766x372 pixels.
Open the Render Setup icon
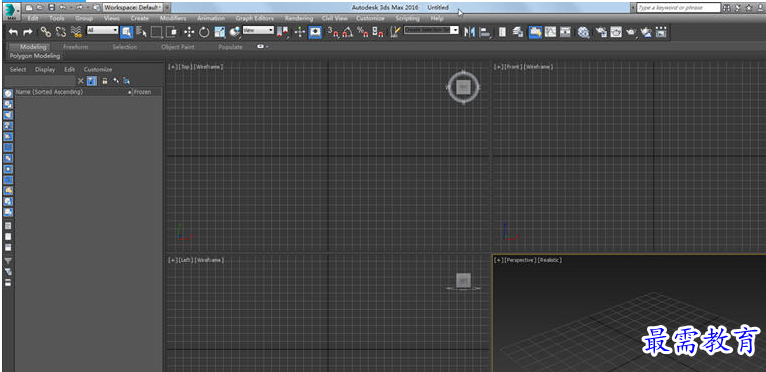601,32
